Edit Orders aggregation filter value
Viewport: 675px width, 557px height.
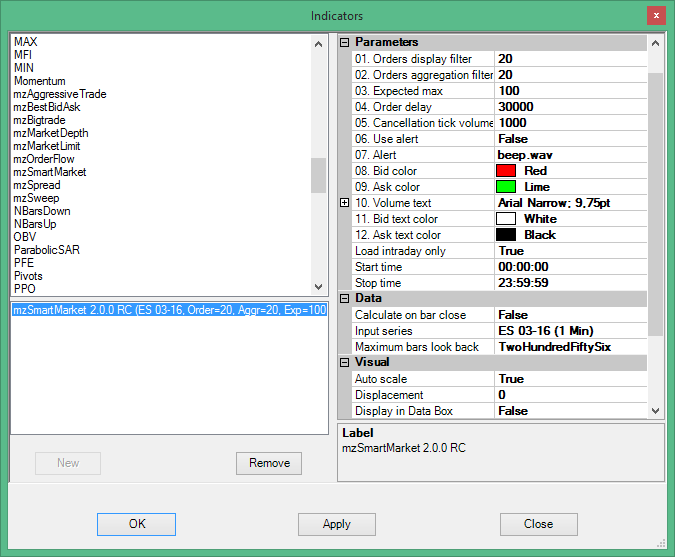click(571, 74)
